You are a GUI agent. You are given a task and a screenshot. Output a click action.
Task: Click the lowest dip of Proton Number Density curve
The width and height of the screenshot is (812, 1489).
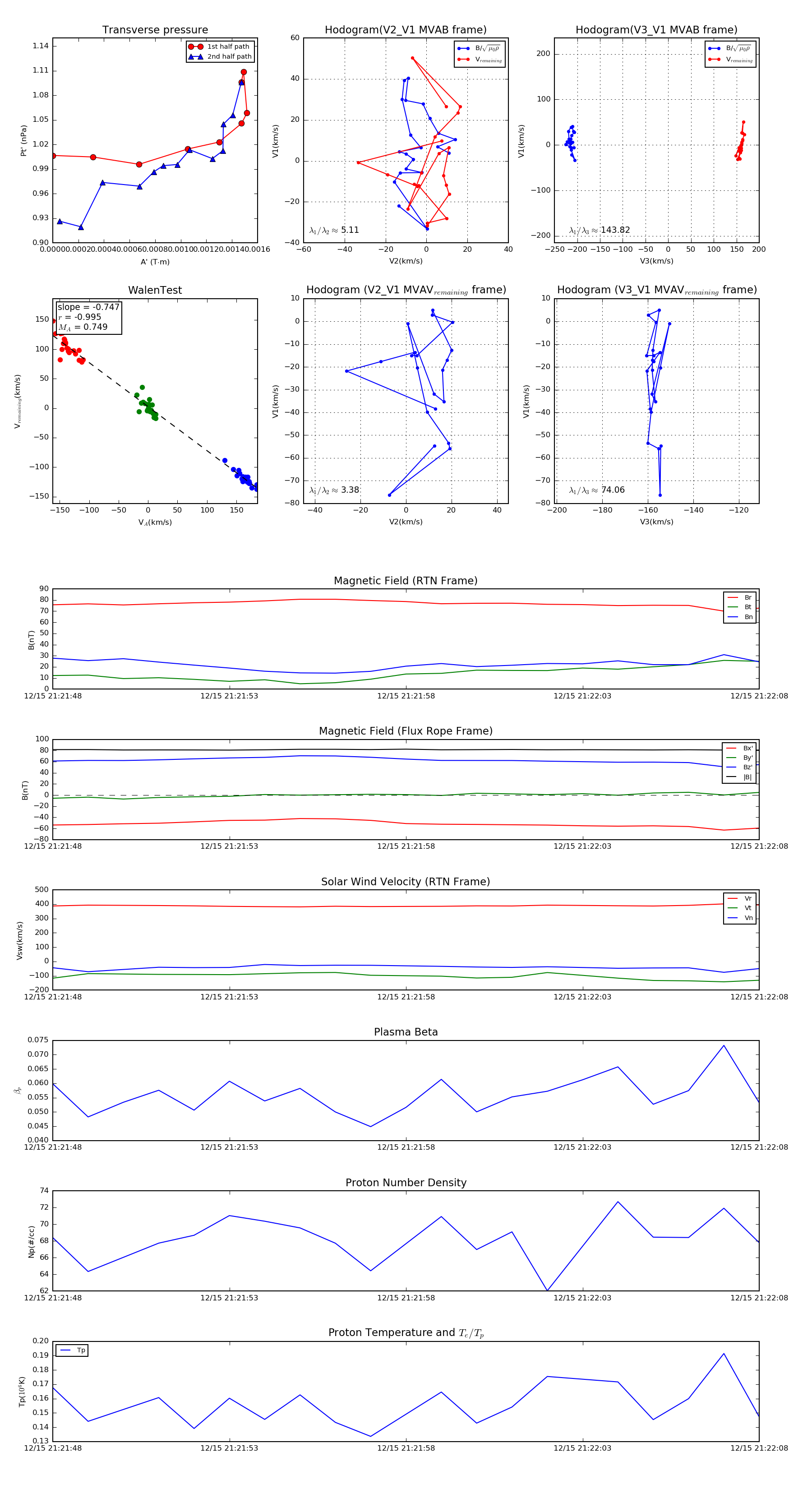pos(547,1290)
